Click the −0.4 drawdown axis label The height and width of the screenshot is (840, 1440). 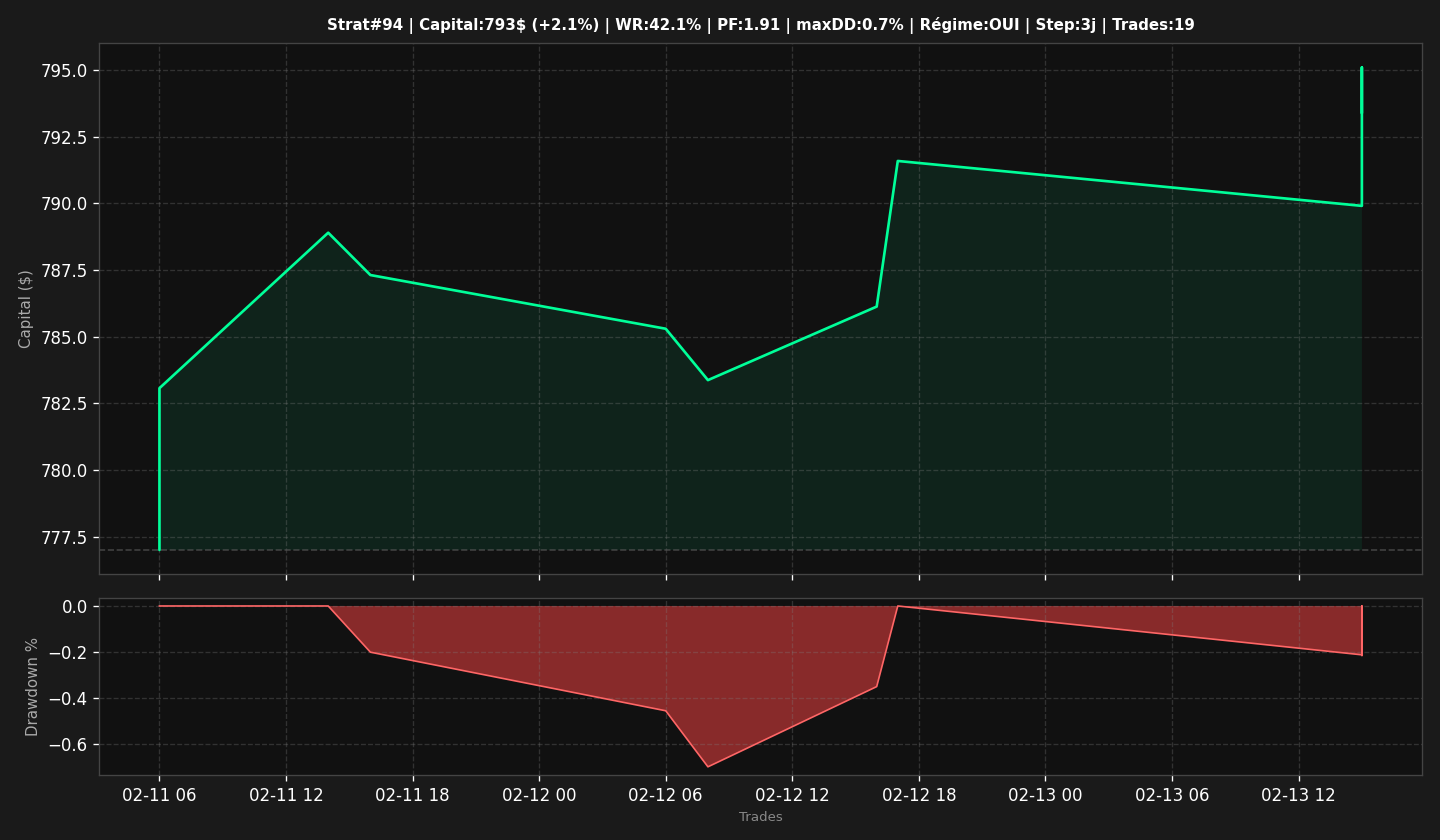pyautogui.click(x=68, y=699)
